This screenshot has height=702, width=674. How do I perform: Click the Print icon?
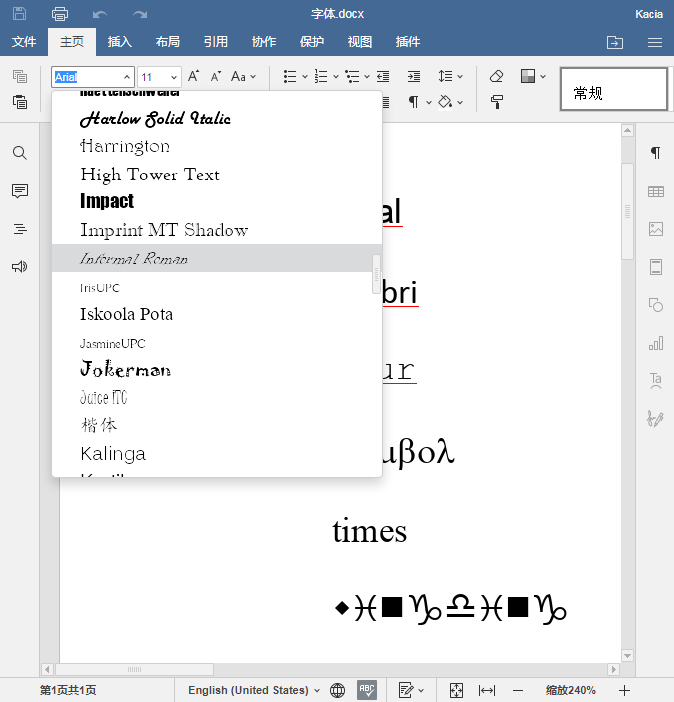tap(60, 14)
